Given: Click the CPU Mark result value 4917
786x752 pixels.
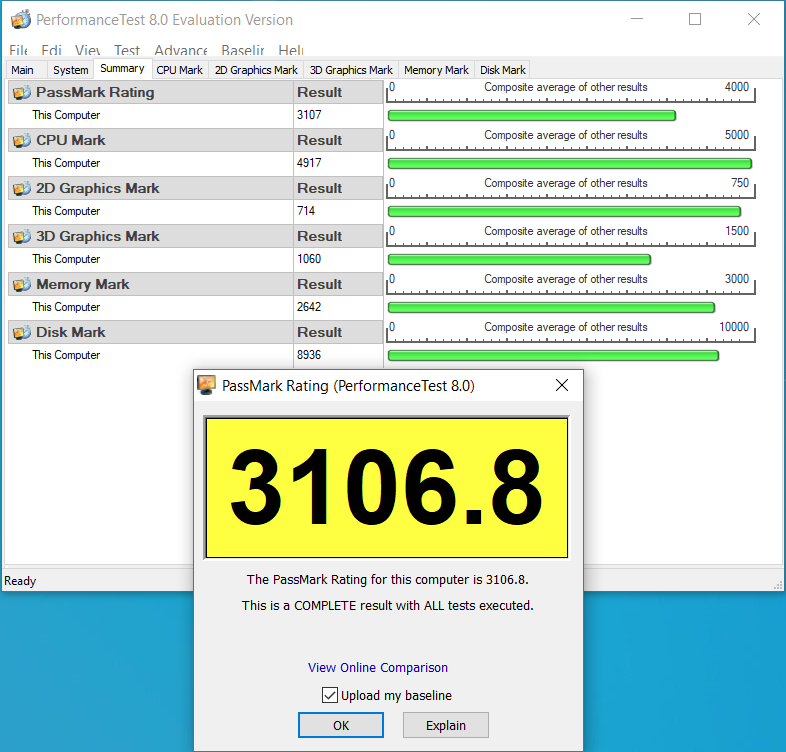Looking at the screenshot, I should [309, 163].
